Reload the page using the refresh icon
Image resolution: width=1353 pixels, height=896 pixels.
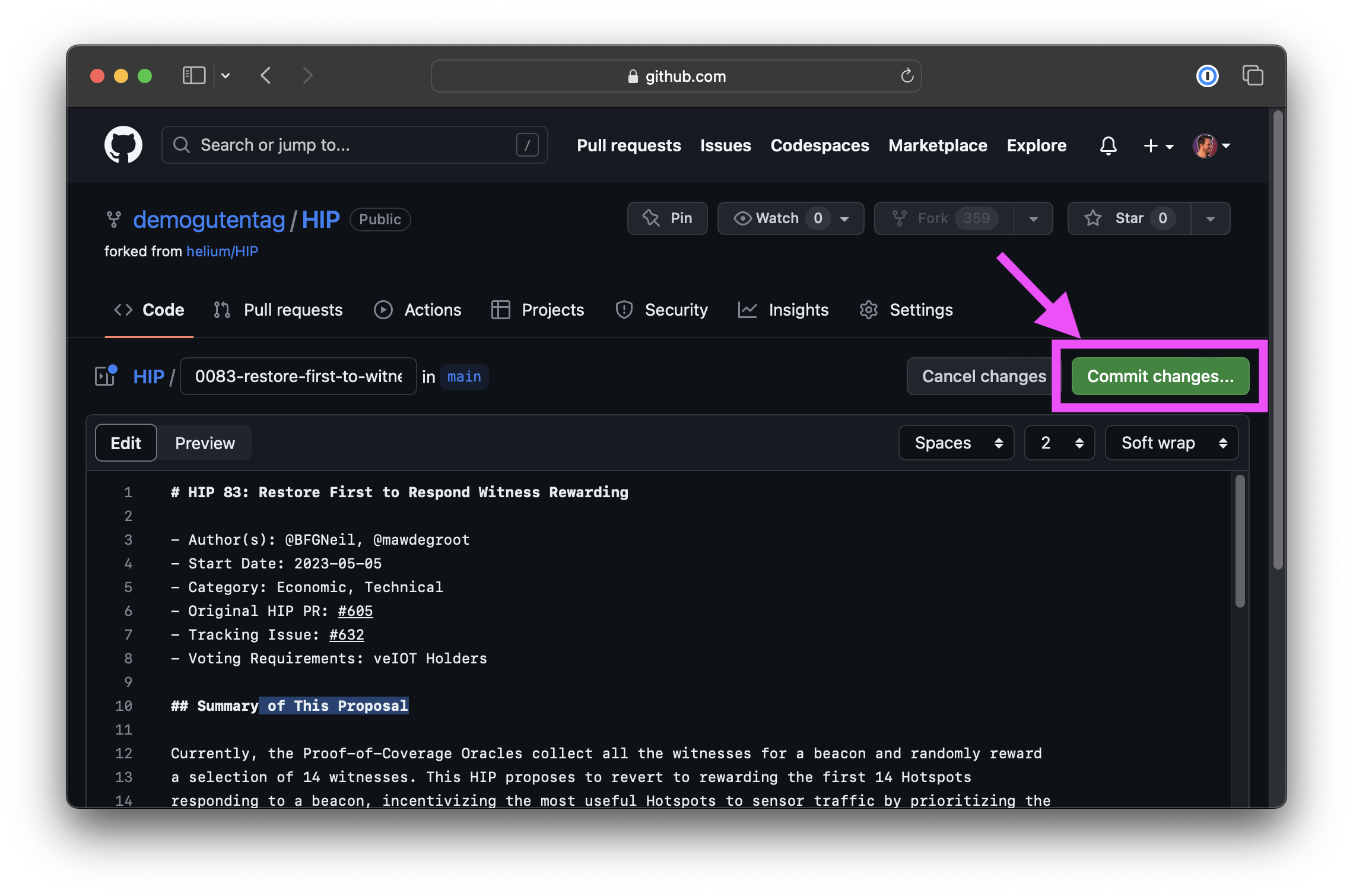907,76
